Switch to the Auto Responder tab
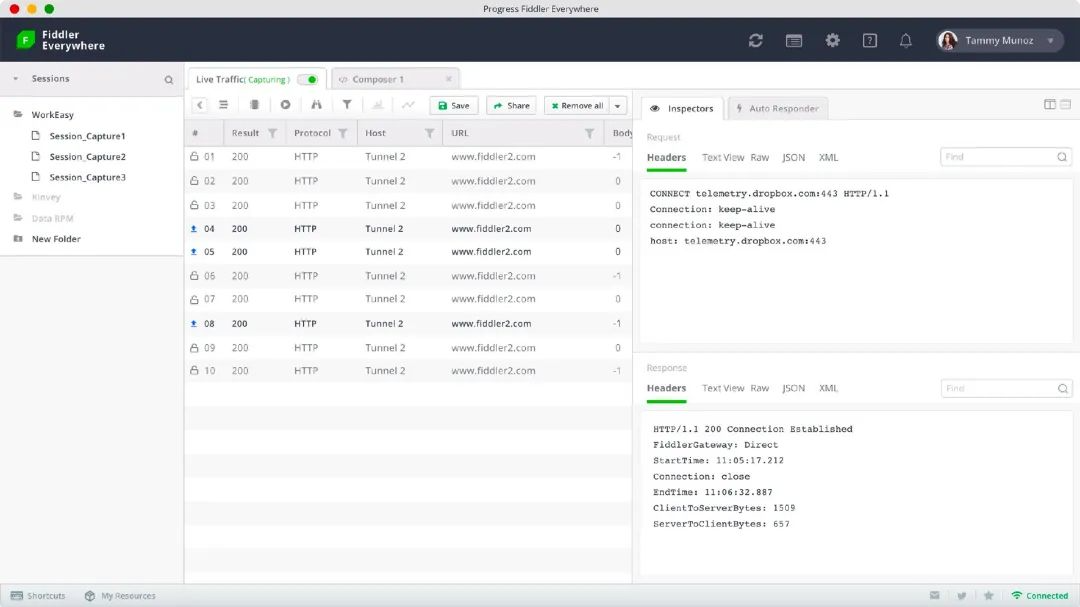This screenshot has width=1080, height=607. point(777,108)
